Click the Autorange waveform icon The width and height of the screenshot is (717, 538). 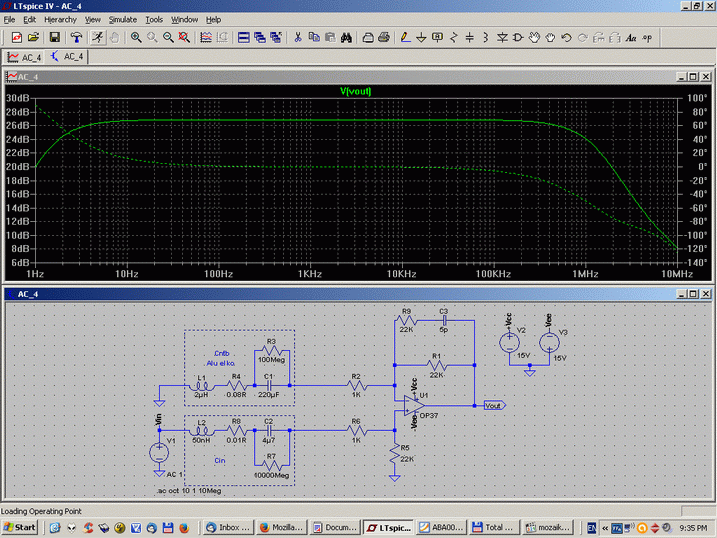click(x=206, y=37)
